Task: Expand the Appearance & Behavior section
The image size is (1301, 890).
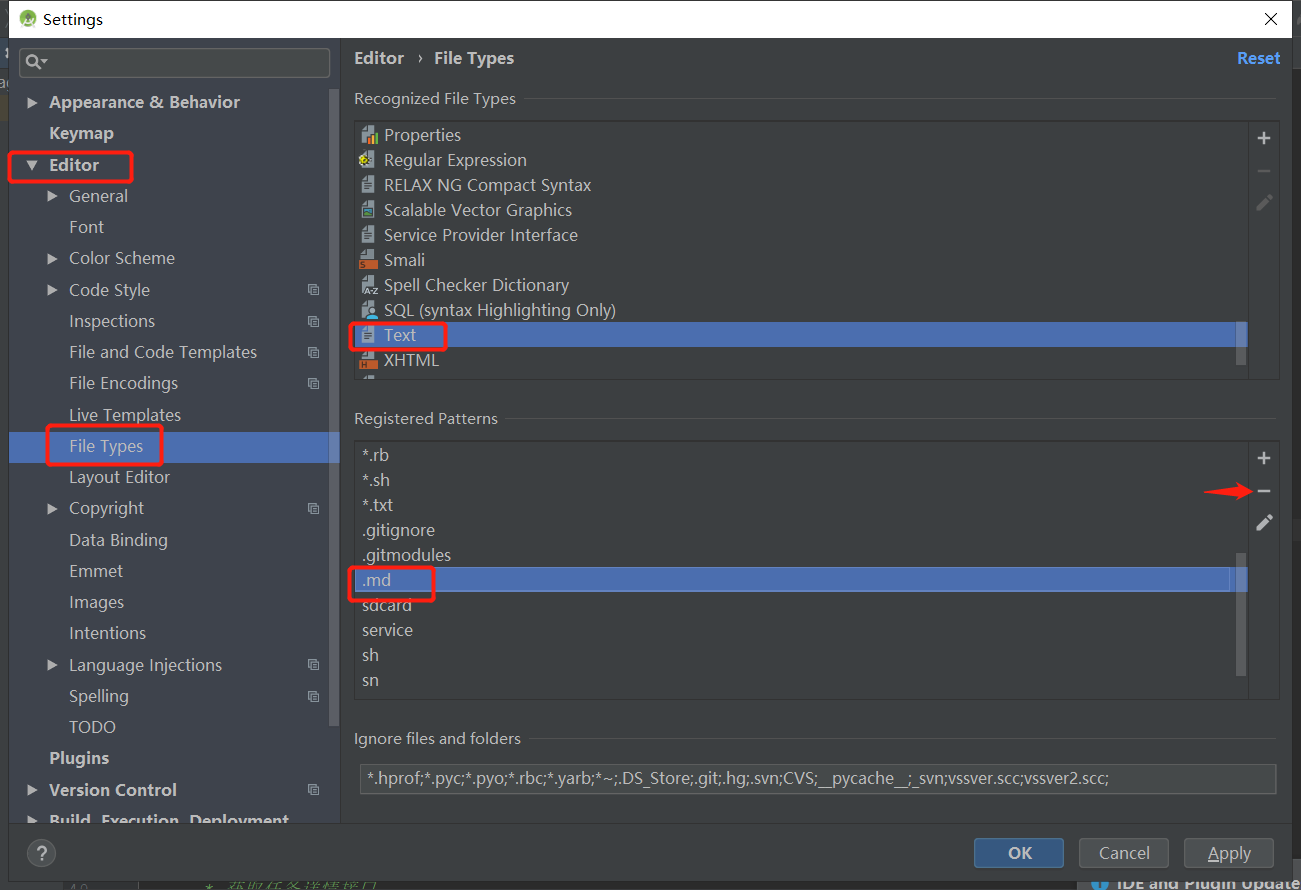Action: click(32, 101)
